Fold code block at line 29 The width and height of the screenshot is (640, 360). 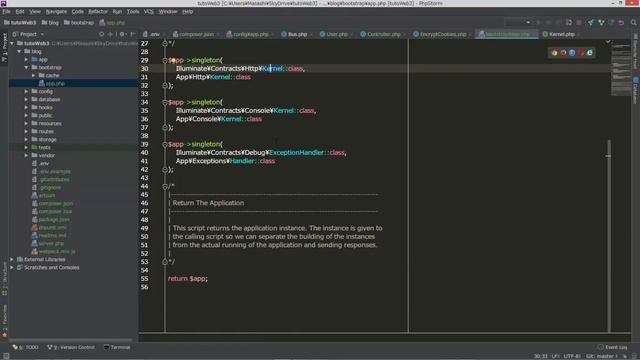pyautogui.click(x=165, y=60)
